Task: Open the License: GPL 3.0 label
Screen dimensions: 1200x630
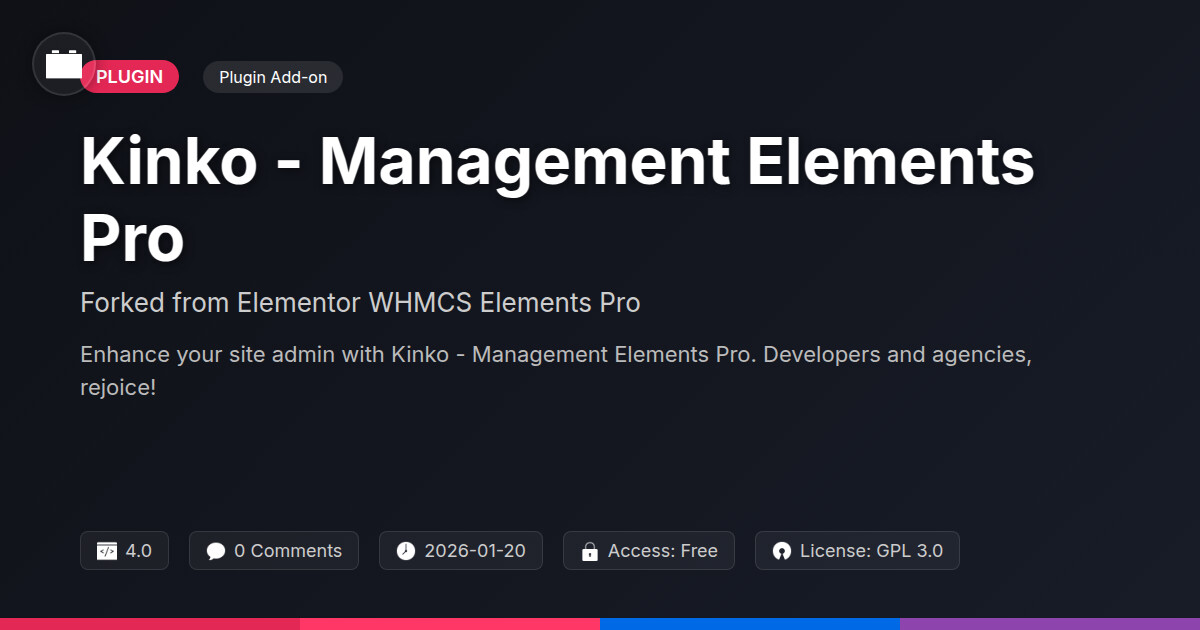Action: pyautogui.click(x=871, y=551)
